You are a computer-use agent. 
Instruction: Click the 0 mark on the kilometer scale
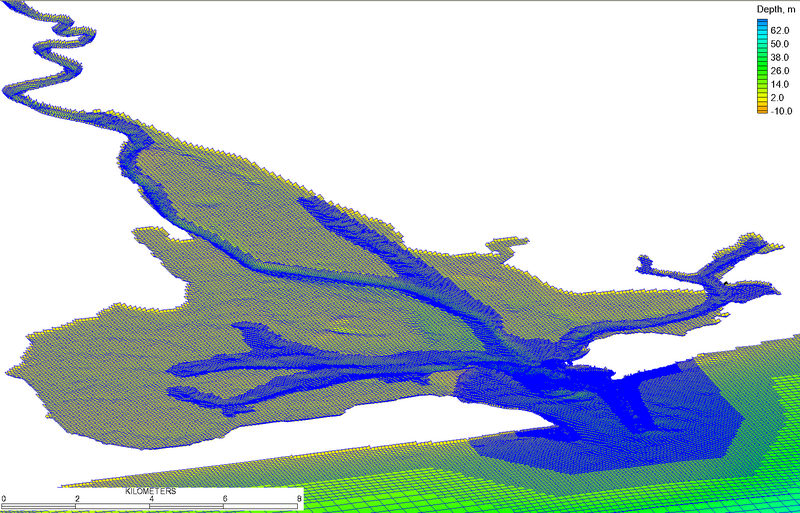[4, 499]
